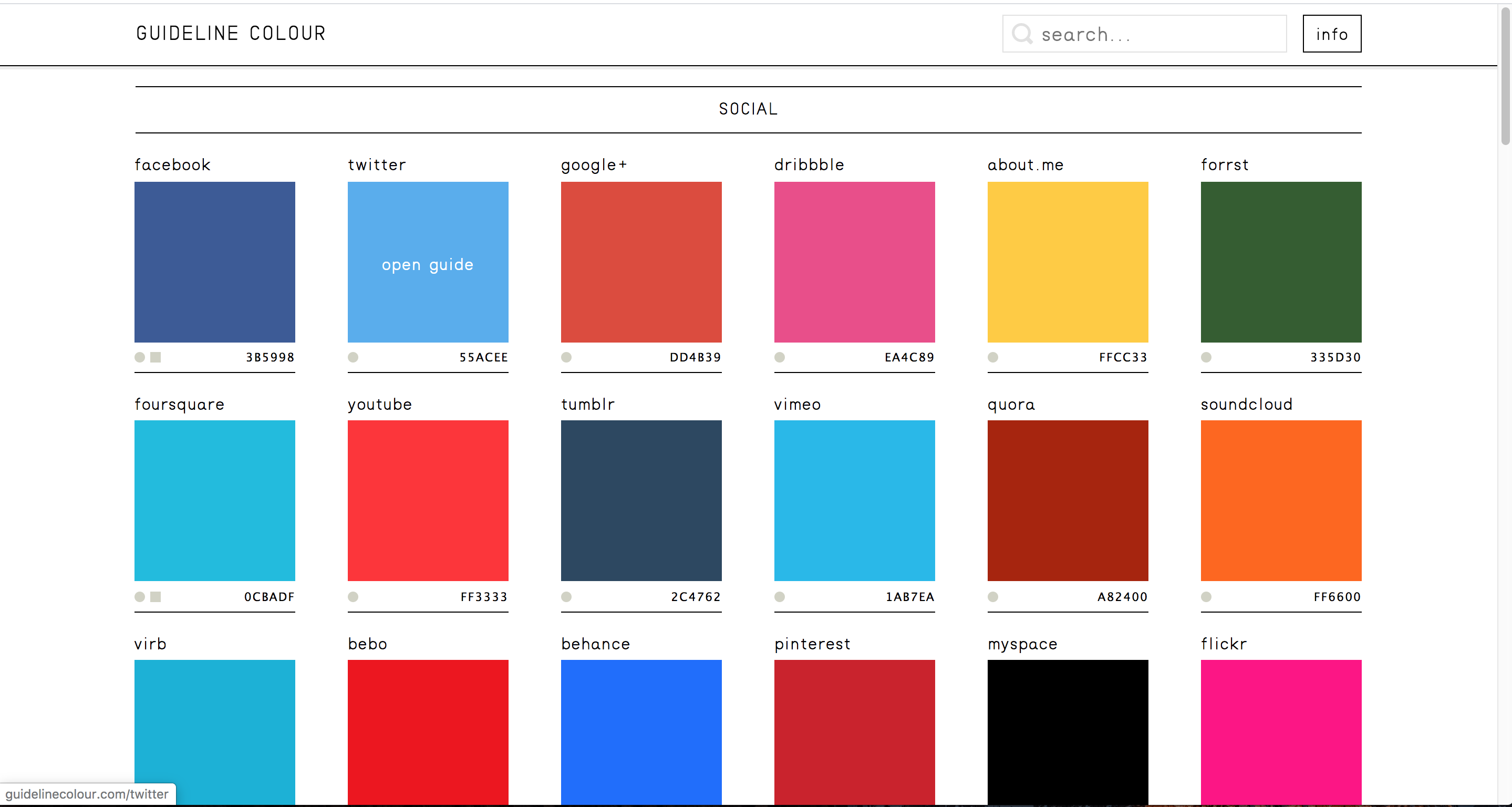Click hex code FFCC33
Viewport: 1512px width, 807px height.
pos(1123,357)
